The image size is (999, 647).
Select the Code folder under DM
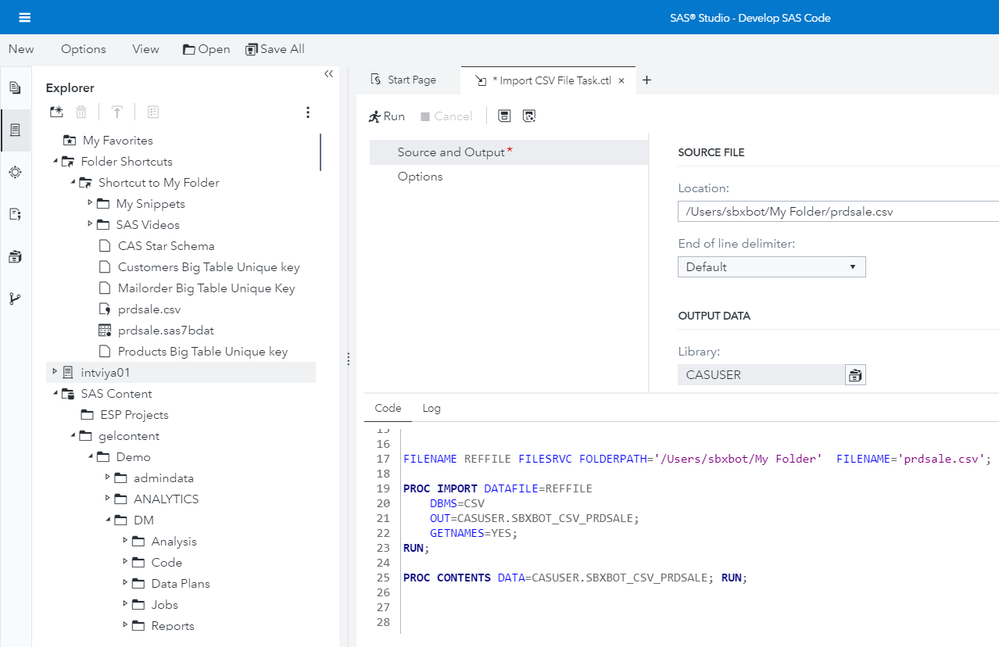[x=166, y=562]
